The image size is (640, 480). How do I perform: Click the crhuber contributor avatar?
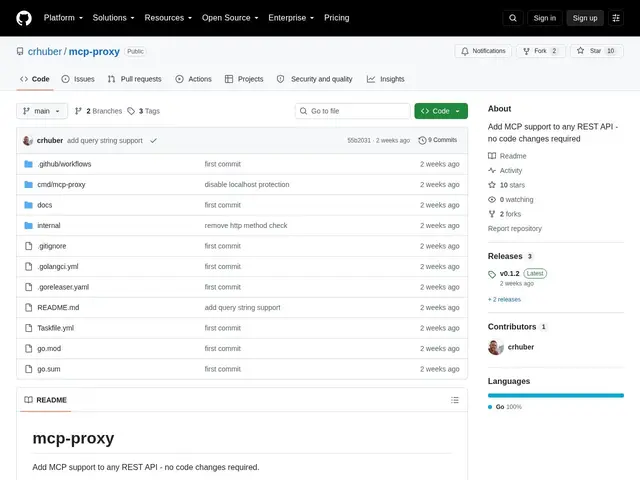(x=496, y=347)
